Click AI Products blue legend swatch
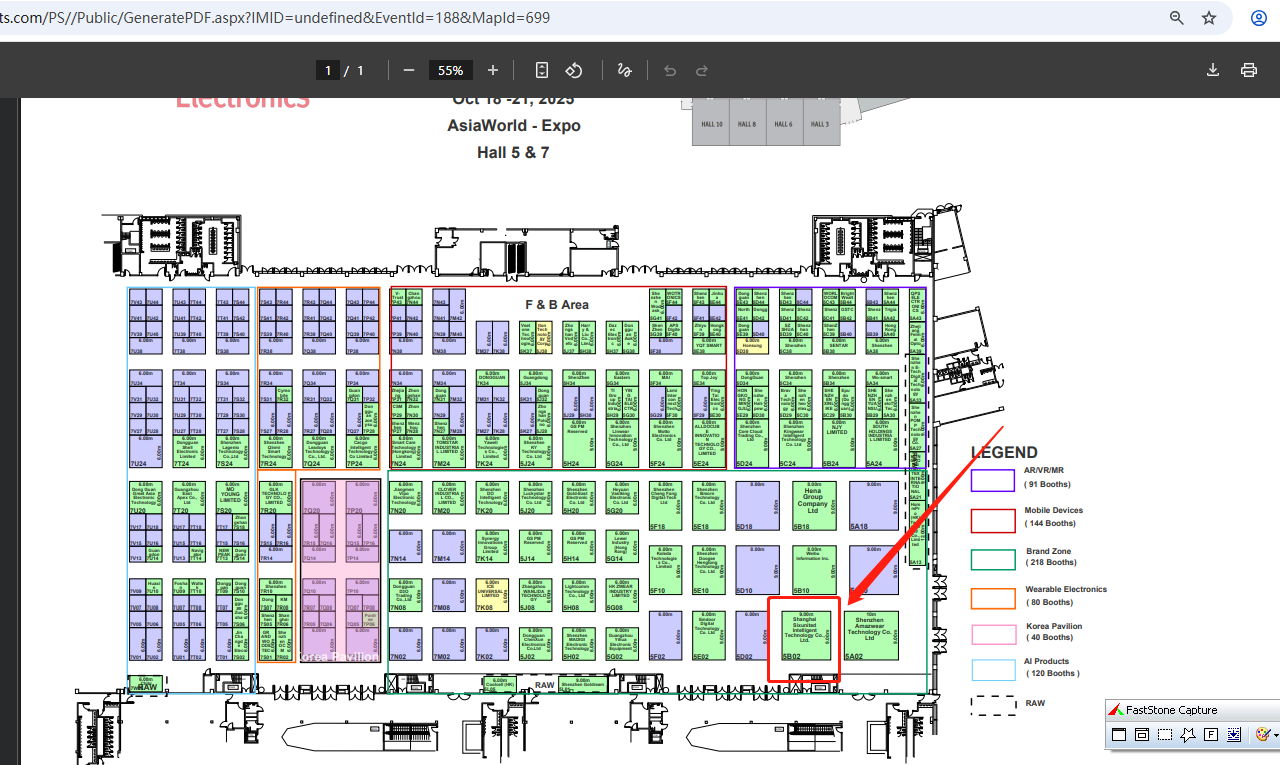1280x765 pixels. point(992,670)
